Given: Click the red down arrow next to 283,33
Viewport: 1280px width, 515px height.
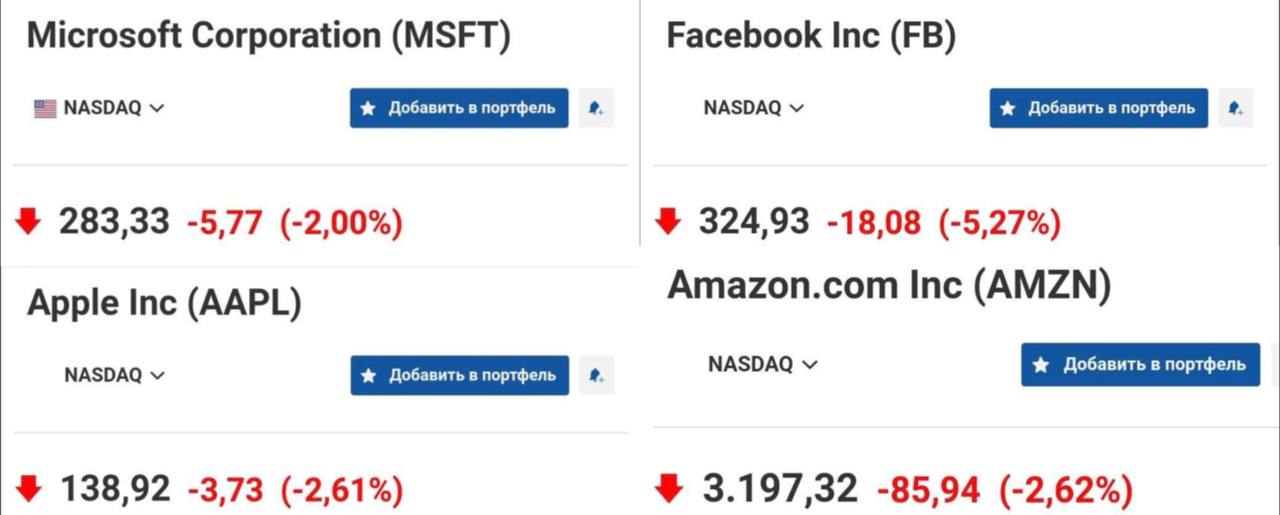Looking at the screenshot, I should tap(29, 221).
